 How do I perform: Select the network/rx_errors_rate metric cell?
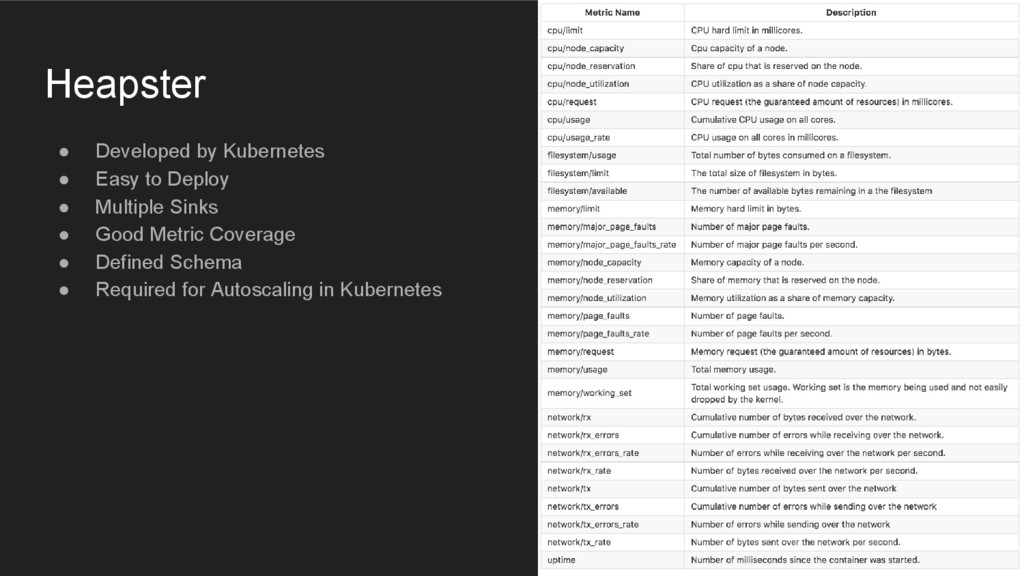click(x=593, y=453)
